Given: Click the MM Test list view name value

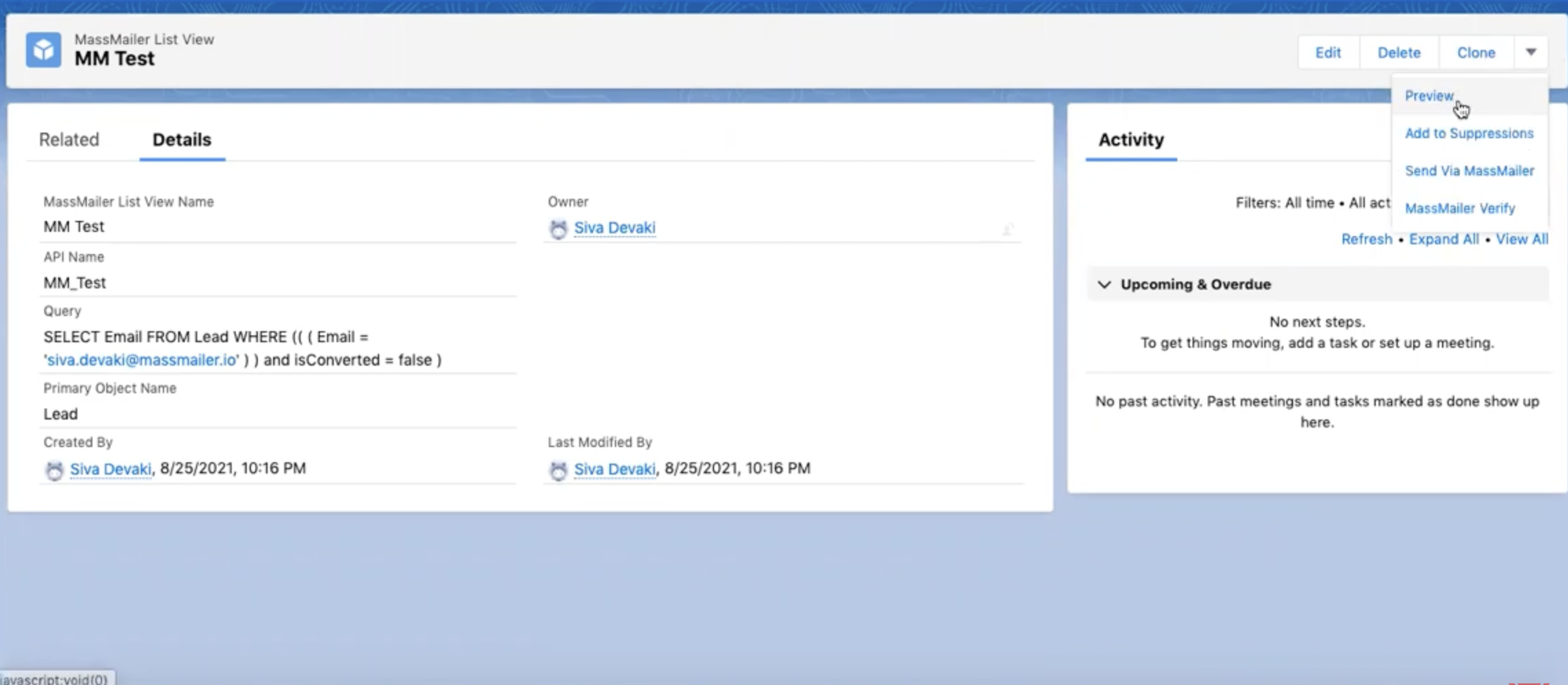Looking at the screenshot, I should [x=73, y=227].
